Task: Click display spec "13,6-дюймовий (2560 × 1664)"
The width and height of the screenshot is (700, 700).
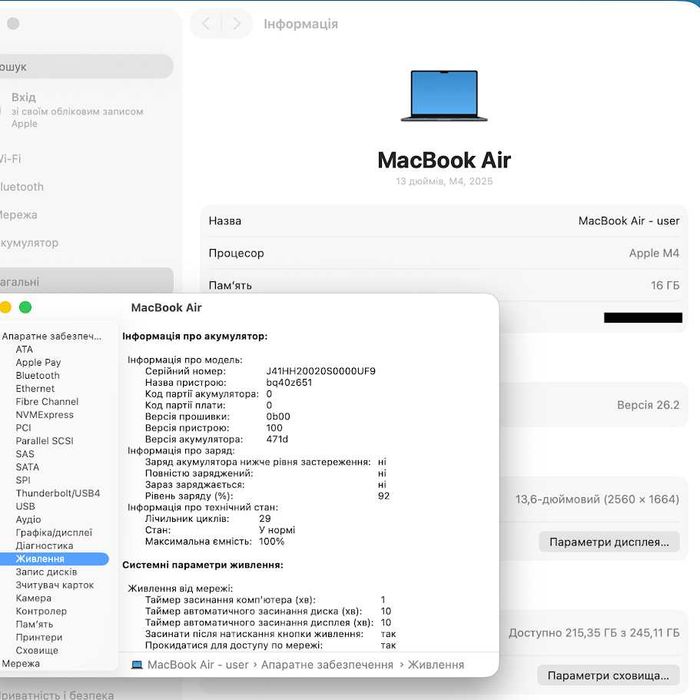Action: tap(597, 499)
